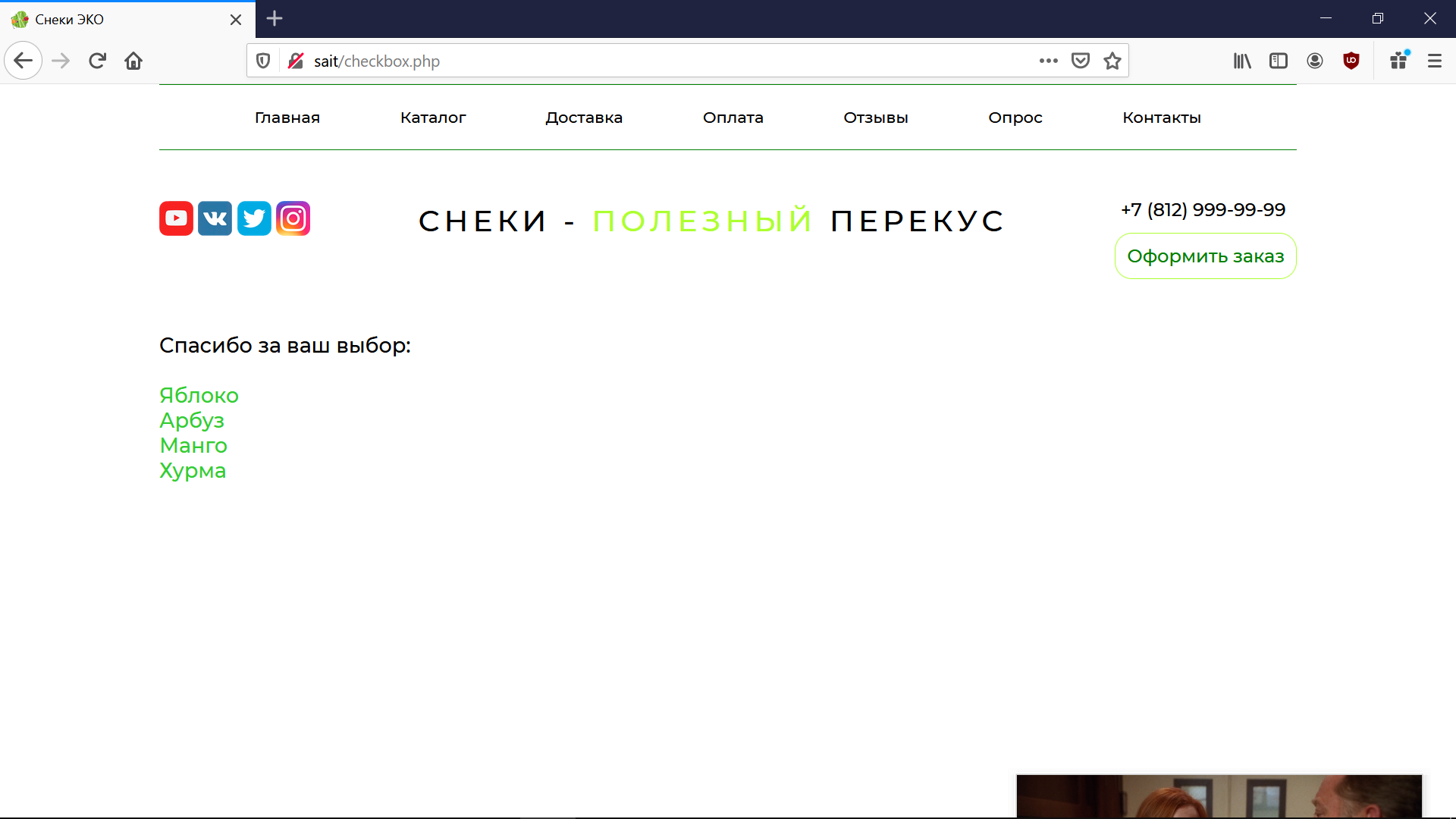Show the Firefox library icon
1456x819 pixels.
coord(1242,61)
